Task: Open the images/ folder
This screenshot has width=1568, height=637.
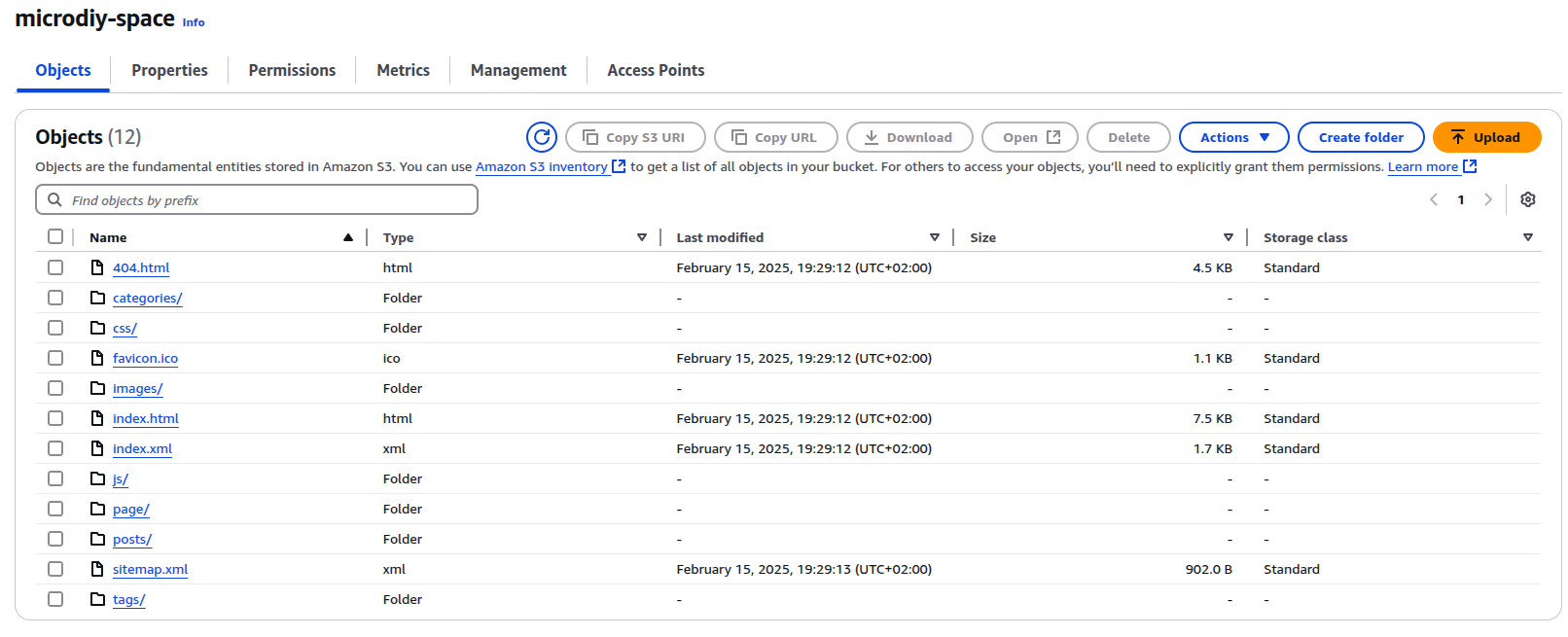Action: click(x=137, y=388)
